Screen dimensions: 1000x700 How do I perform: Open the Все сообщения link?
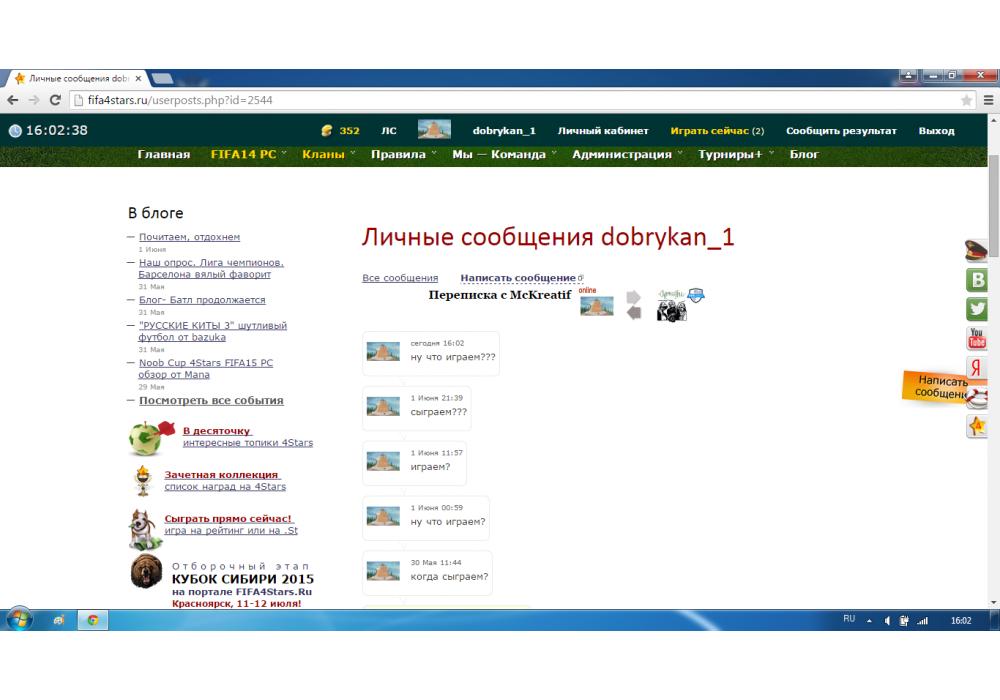point(400,278)
